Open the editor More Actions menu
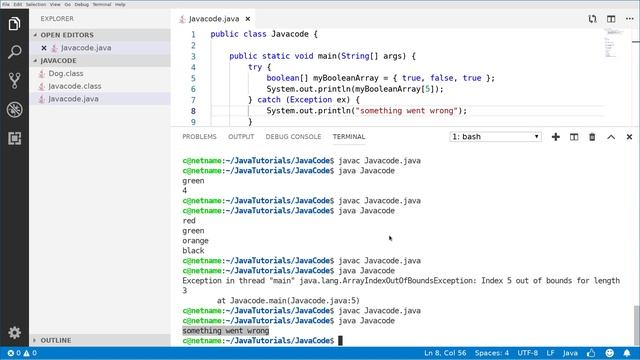Image resolution: width=640 pixels, height=360 pixels. (x=629, y=19)
